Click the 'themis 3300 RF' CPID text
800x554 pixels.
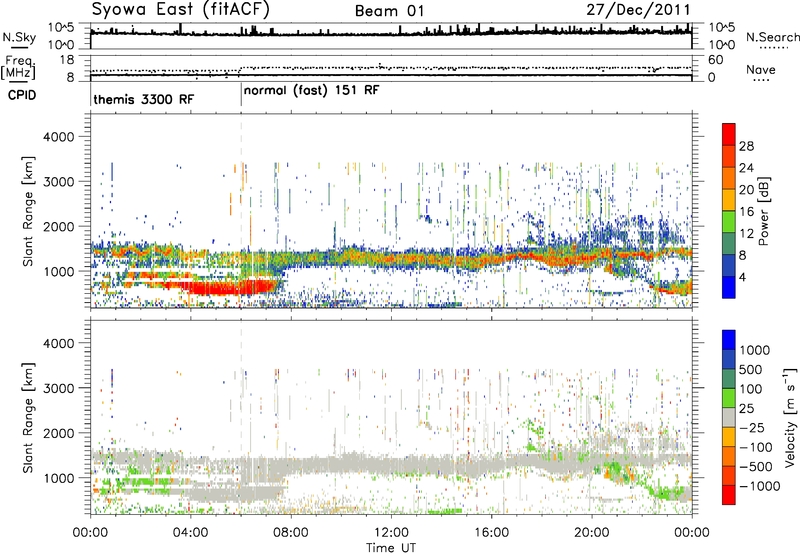(x=144, y=99)
